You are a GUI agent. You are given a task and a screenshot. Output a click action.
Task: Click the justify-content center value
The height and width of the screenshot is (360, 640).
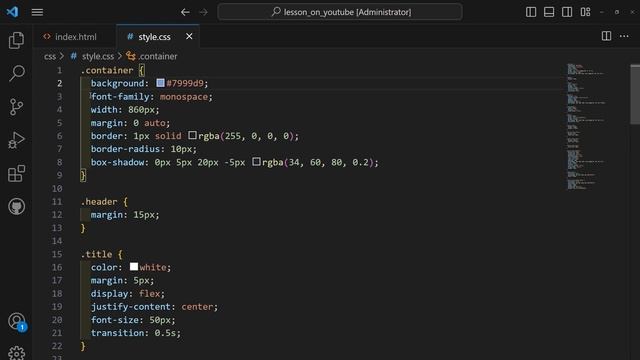point(197,307)
